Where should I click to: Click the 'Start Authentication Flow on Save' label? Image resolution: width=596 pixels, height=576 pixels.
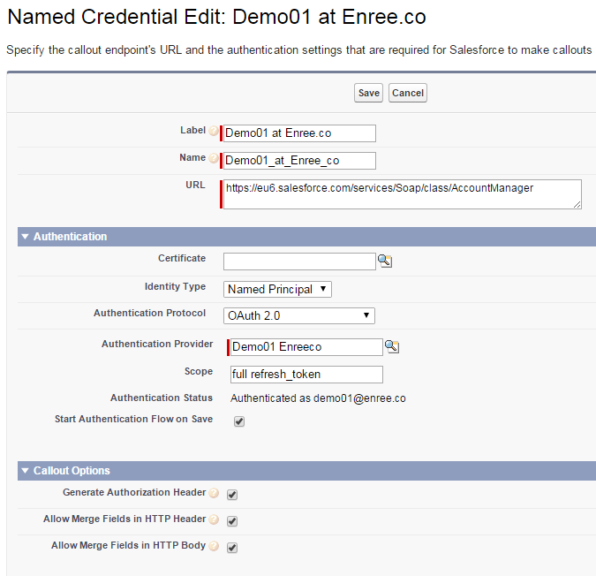coord(134,419)
